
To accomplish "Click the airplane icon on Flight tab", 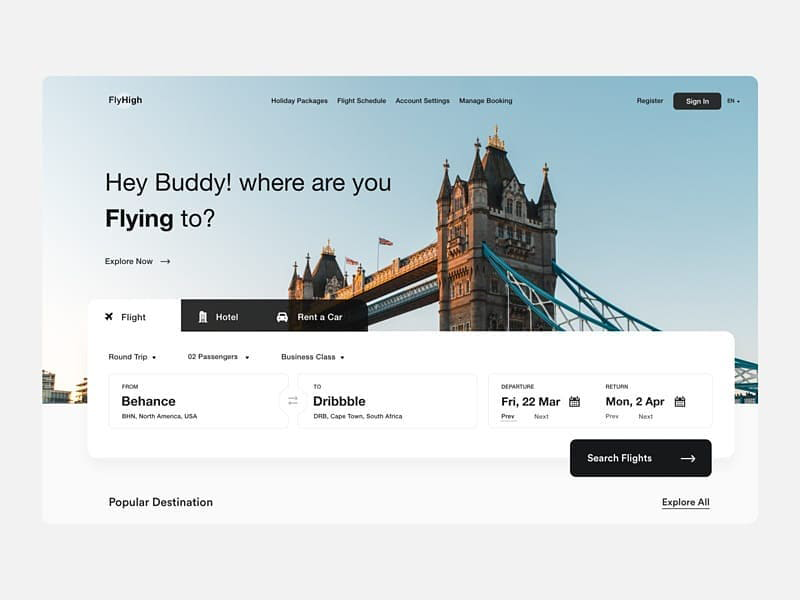I will click(x=109, y=317).
